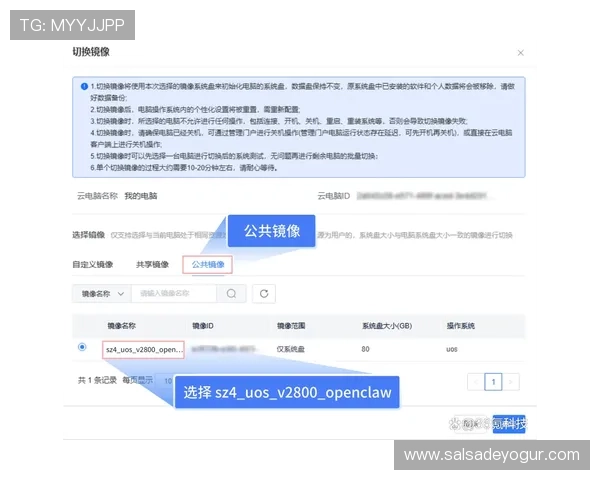Click the magnifier search icon
This screenshot has height=480, width=600.
(x=231, y=294)
